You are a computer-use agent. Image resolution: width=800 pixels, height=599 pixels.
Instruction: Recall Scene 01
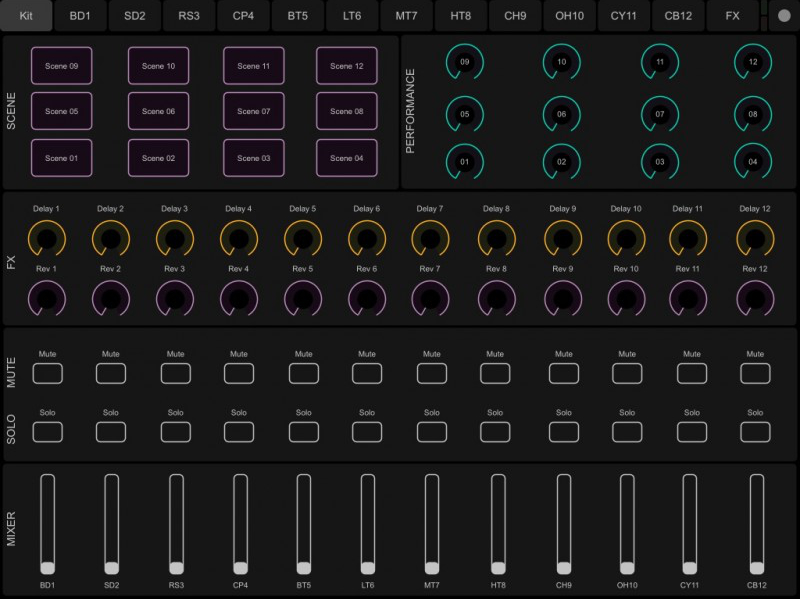coord(62,157)
